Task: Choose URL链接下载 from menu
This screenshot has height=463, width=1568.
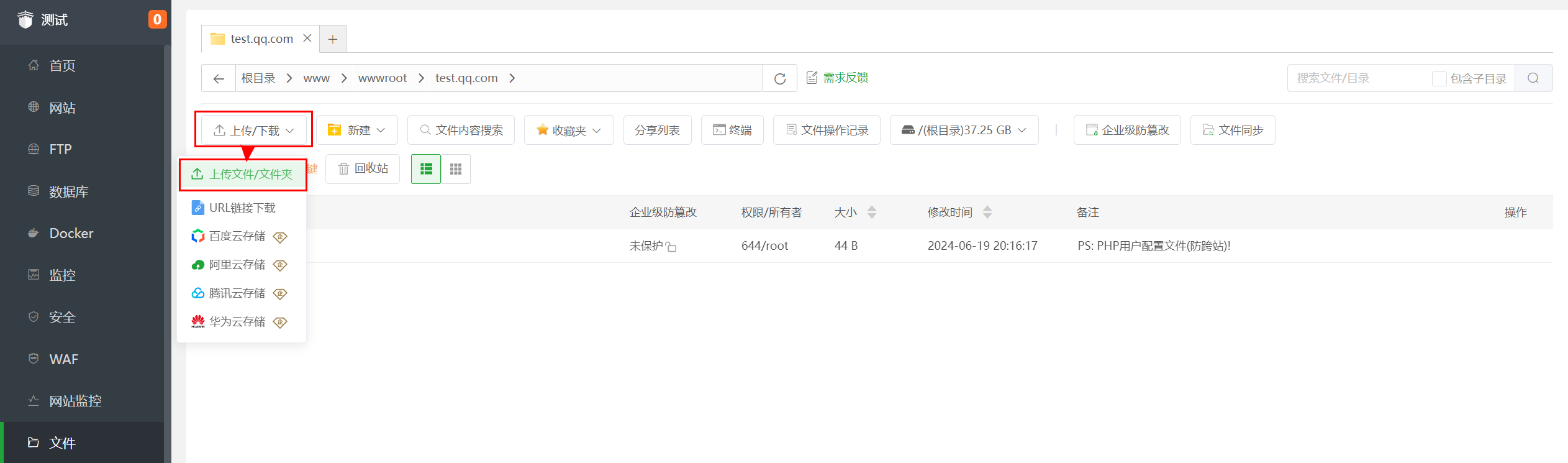Action: click(242, 208)
